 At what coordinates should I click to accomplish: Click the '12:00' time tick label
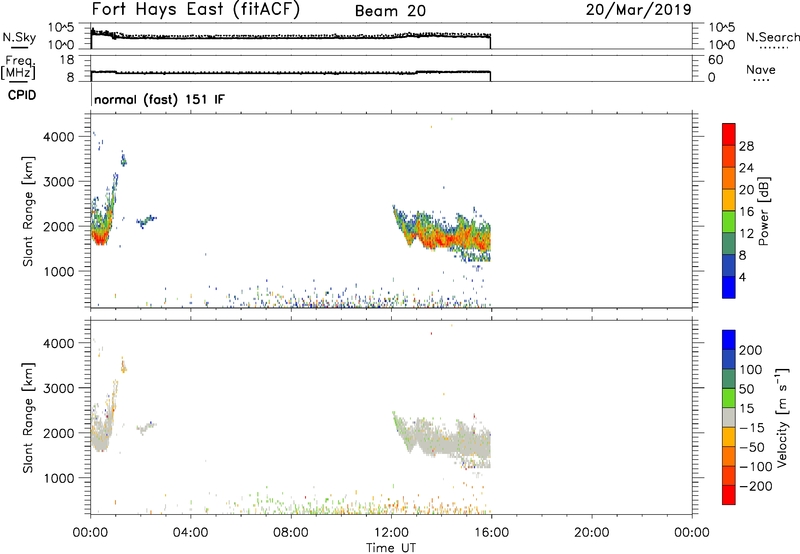point(391,533)
